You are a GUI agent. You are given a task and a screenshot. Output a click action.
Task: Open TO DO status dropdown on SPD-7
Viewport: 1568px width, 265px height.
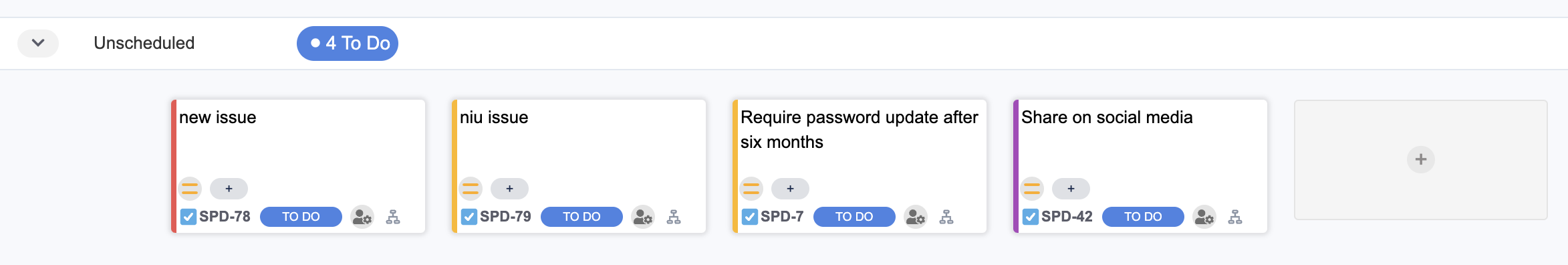point(854,217)
